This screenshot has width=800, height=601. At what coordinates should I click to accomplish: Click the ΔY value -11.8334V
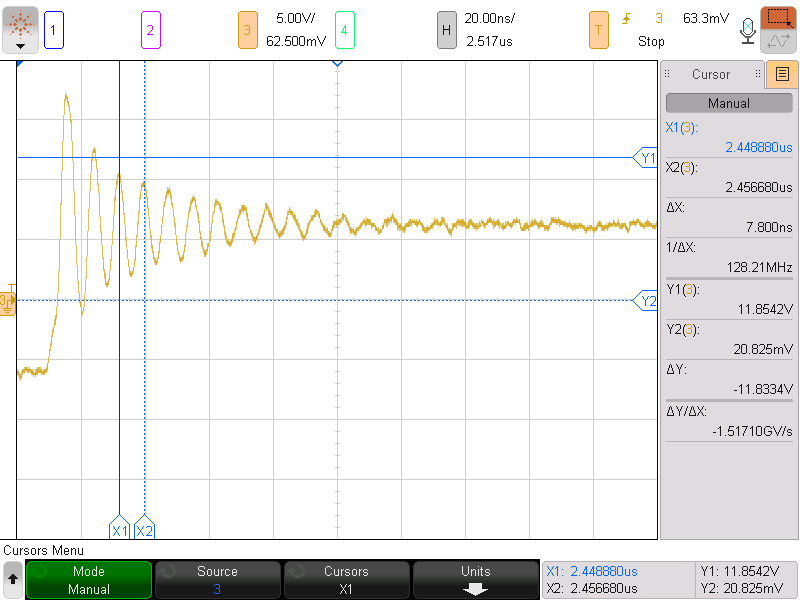(x=763, y=389)
